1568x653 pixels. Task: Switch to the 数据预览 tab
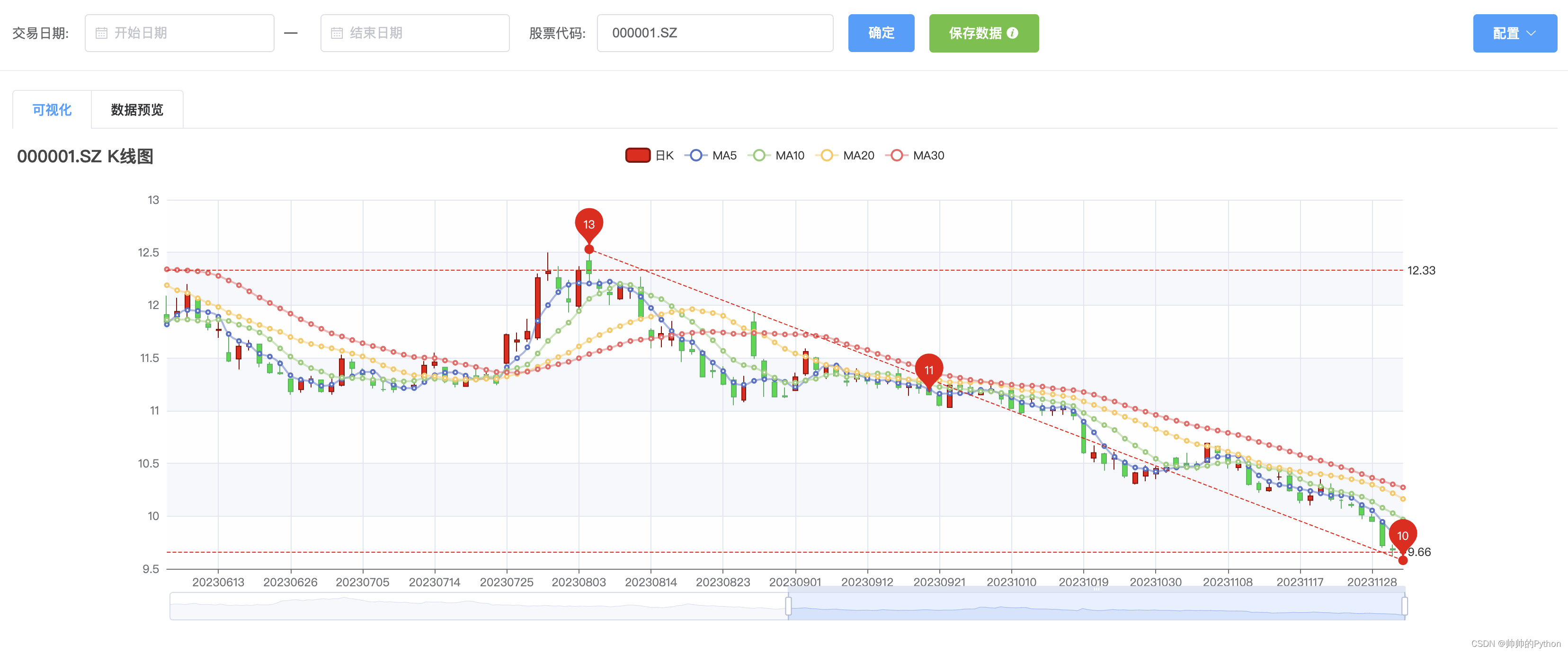137,110
